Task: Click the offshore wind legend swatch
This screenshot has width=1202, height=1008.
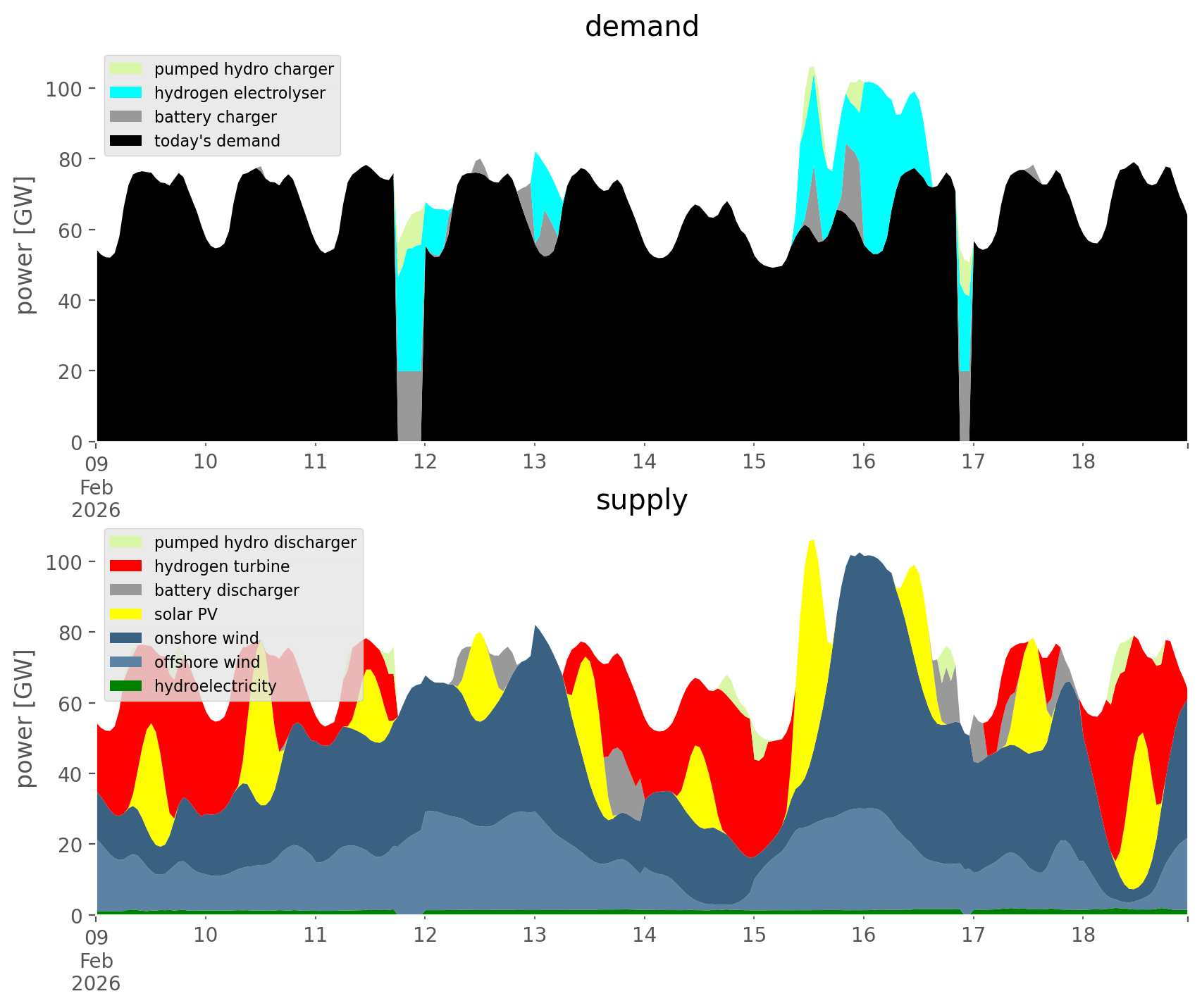Action: click(x=126, y=662)
